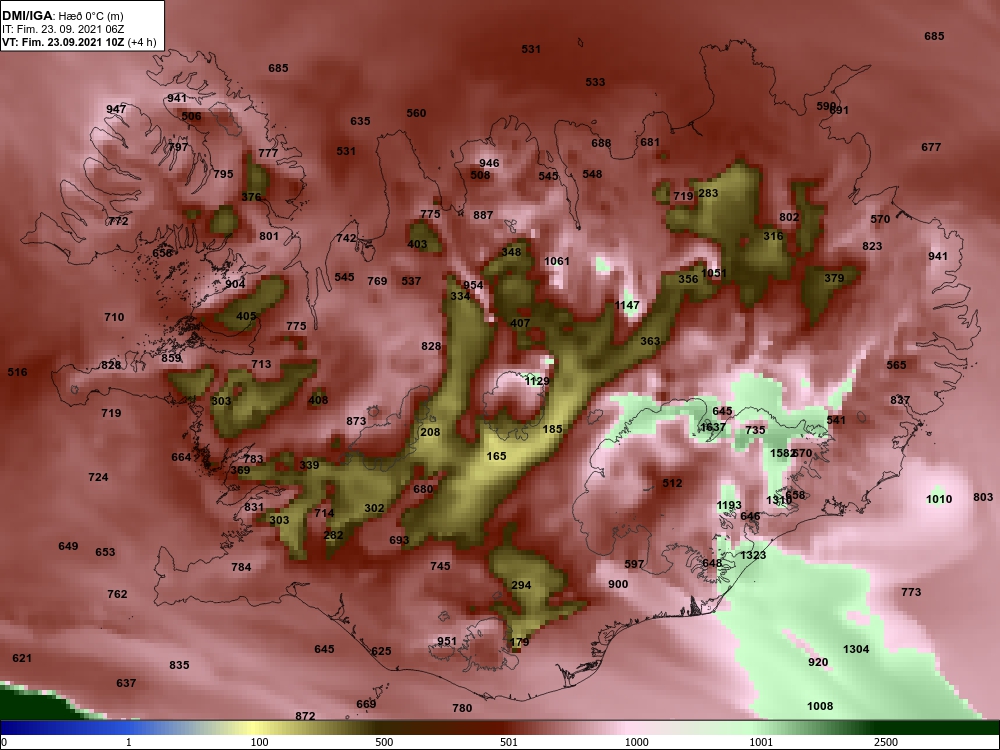This screenshot has height=750, width=1000.
Task: Click the map value '777'
Action: coord(268,153)
